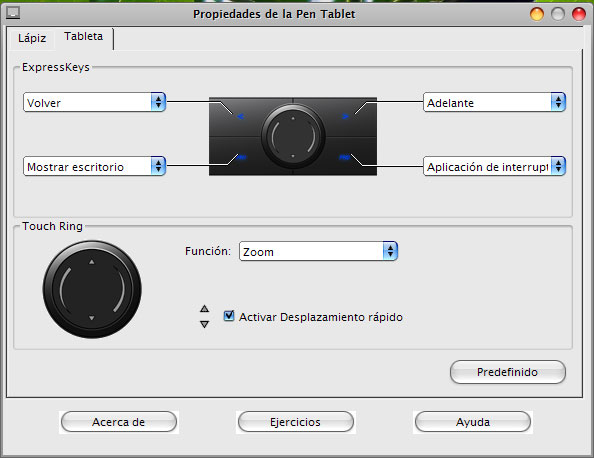
Task: Click the lower-left blue ExpressKey icon
Action: pyautogui.click(x=241, y=157)
